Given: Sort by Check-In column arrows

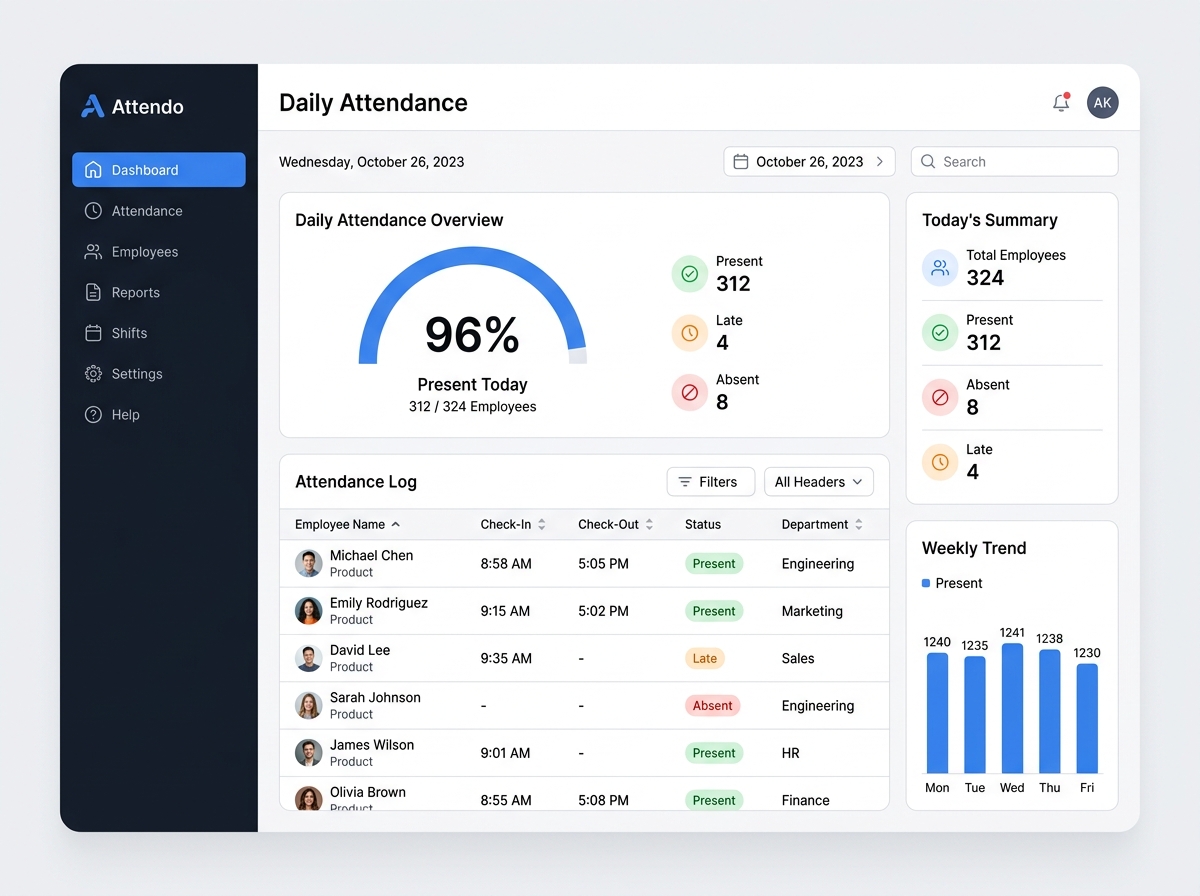Looking at the screenshot, I should point(542,524).
